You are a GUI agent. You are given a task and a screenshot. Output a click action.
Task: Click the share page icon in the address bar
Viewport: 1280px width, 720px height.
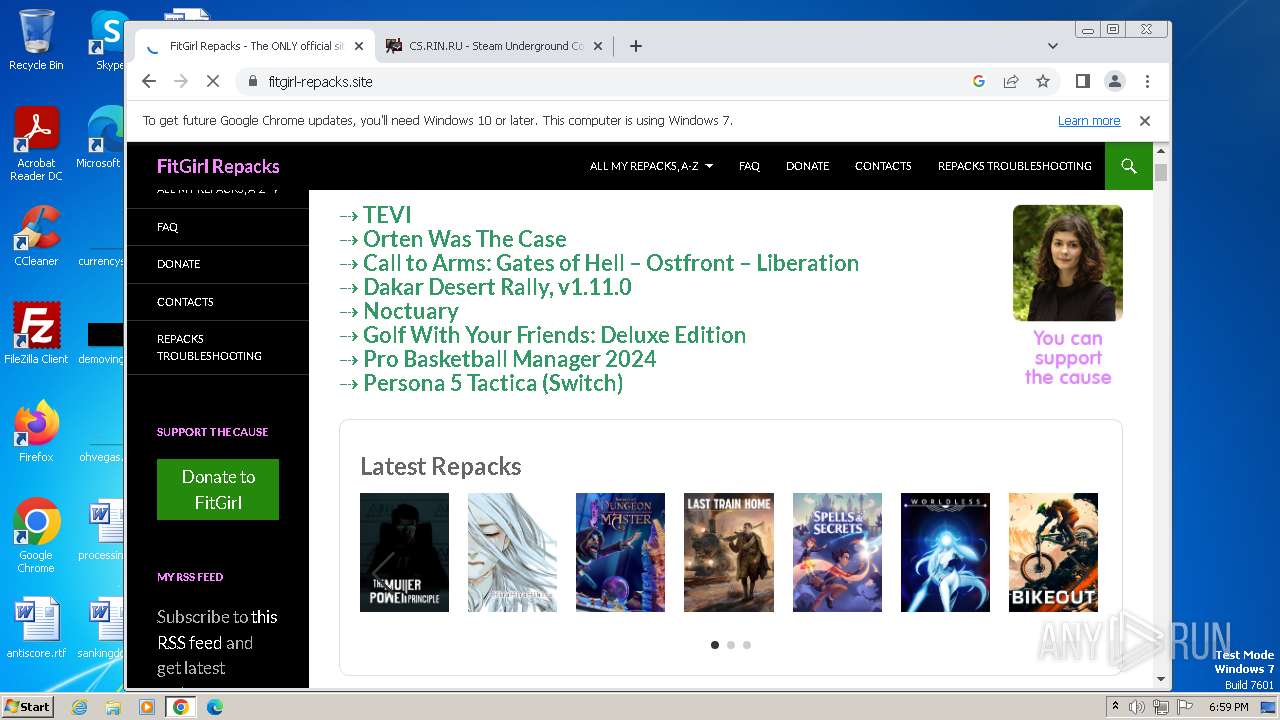pyautogui.click(x=1011, y=82)
